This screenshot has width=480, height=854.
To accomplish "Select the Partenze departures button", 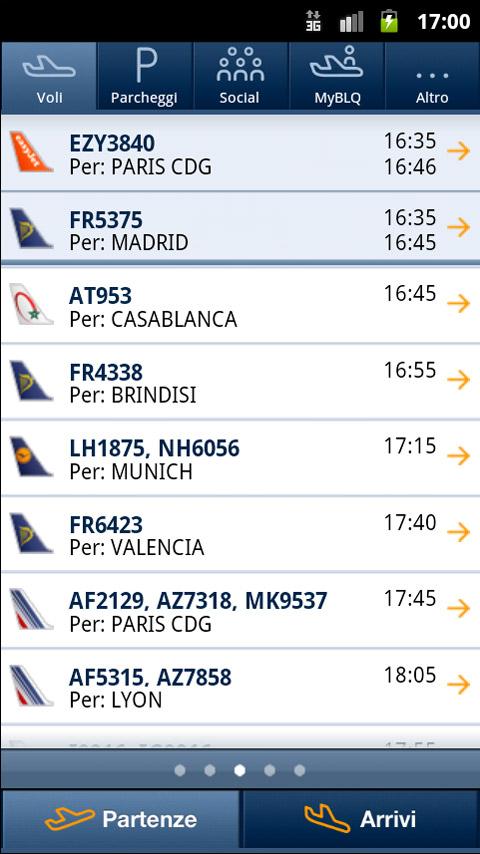I will pyautogui.click(x=120, y=820).
